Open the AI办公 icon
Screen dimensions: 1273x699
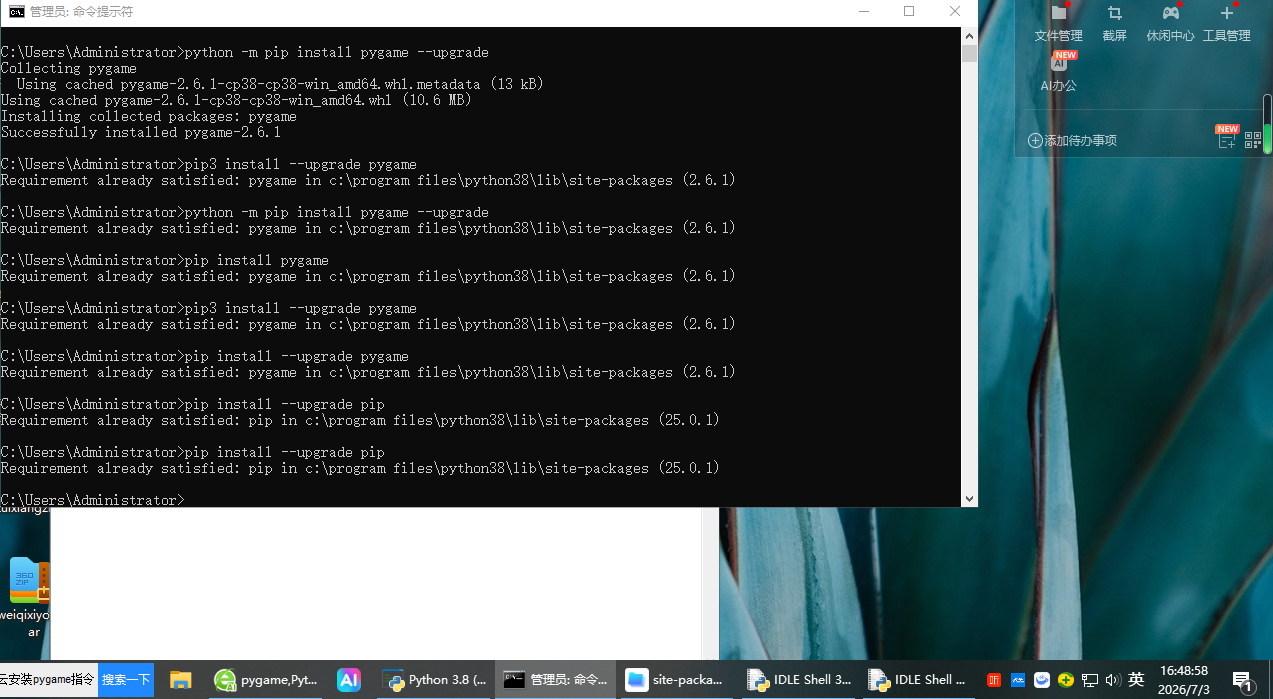pyautogui.click(x=1058, y=62)
